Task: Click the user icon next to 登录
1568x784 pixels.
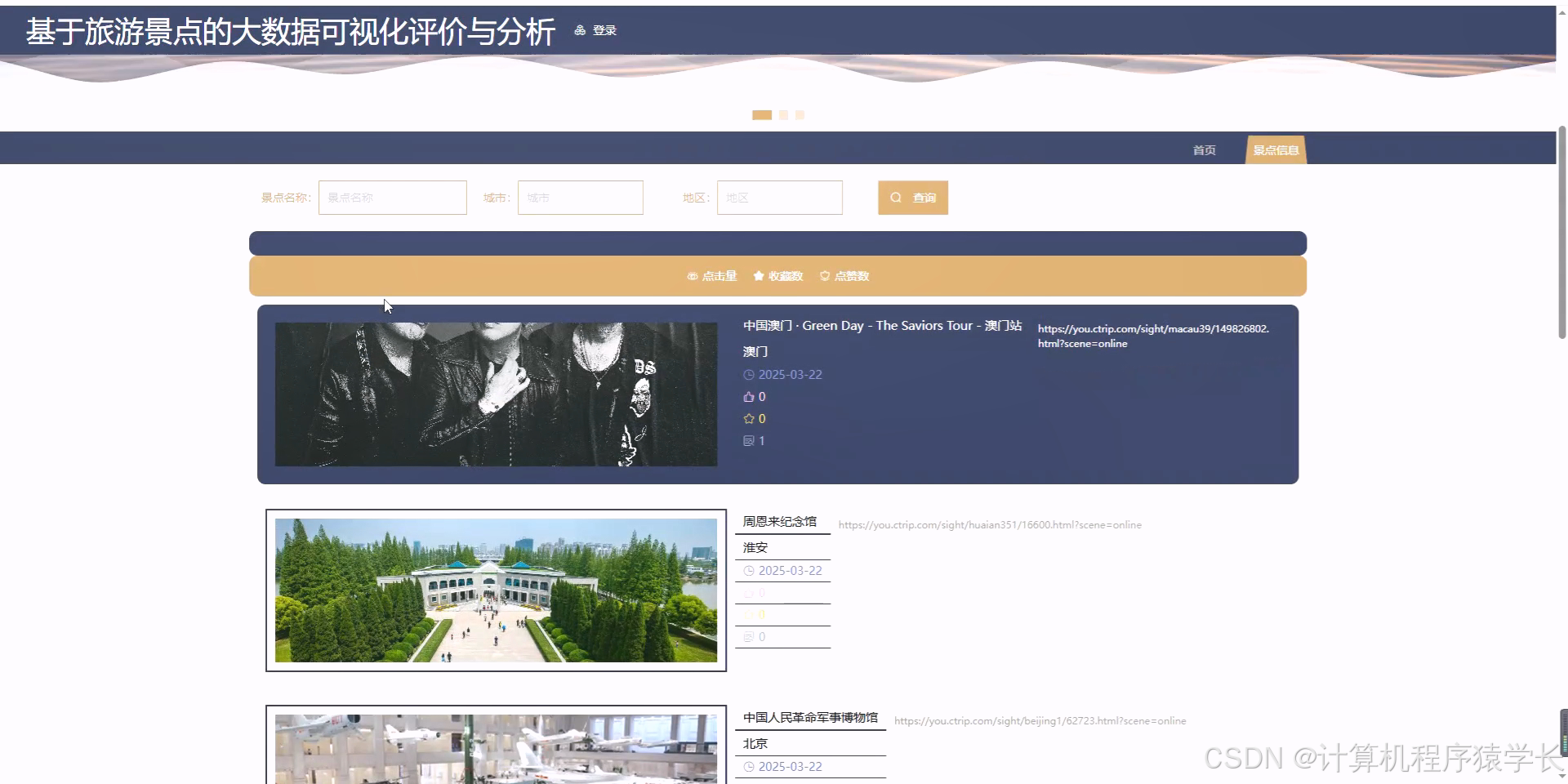Action: tap(579, 29)
